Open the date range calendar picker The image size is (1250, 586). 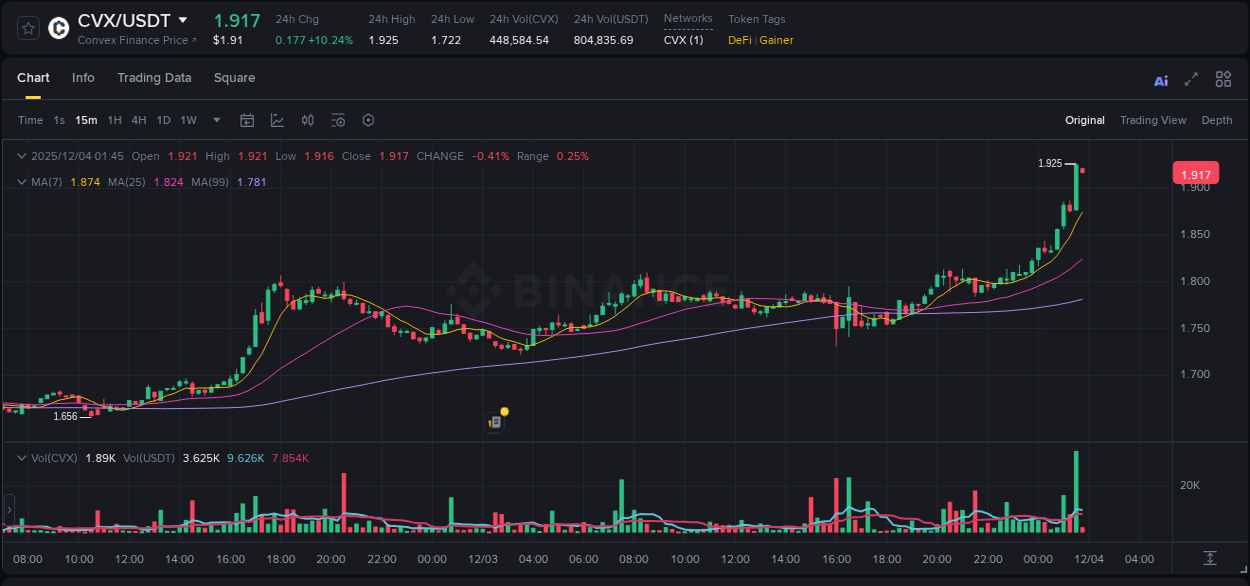[x=247, y=120]
